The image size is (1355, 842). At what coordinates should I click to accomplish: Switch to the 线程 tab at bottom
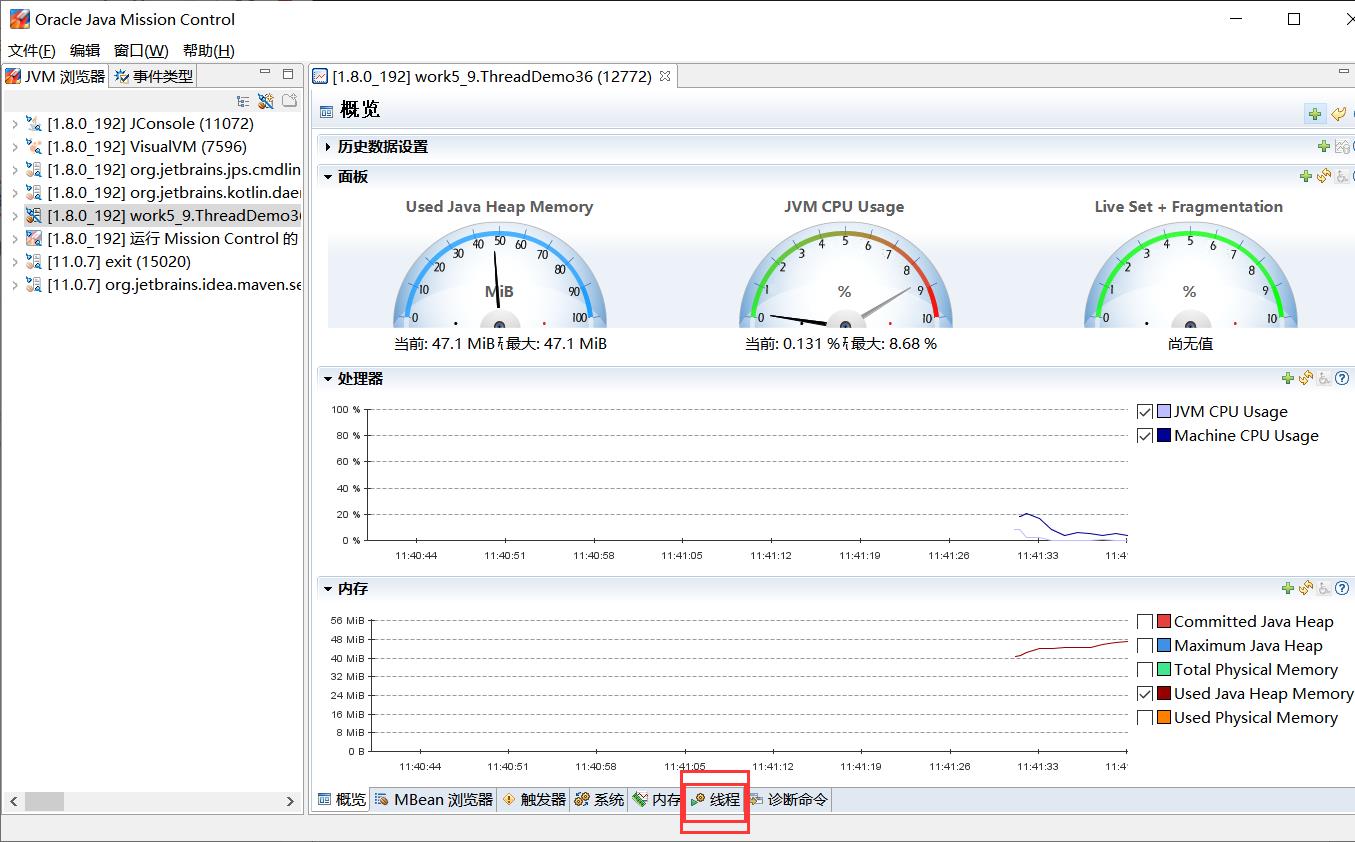715,800
